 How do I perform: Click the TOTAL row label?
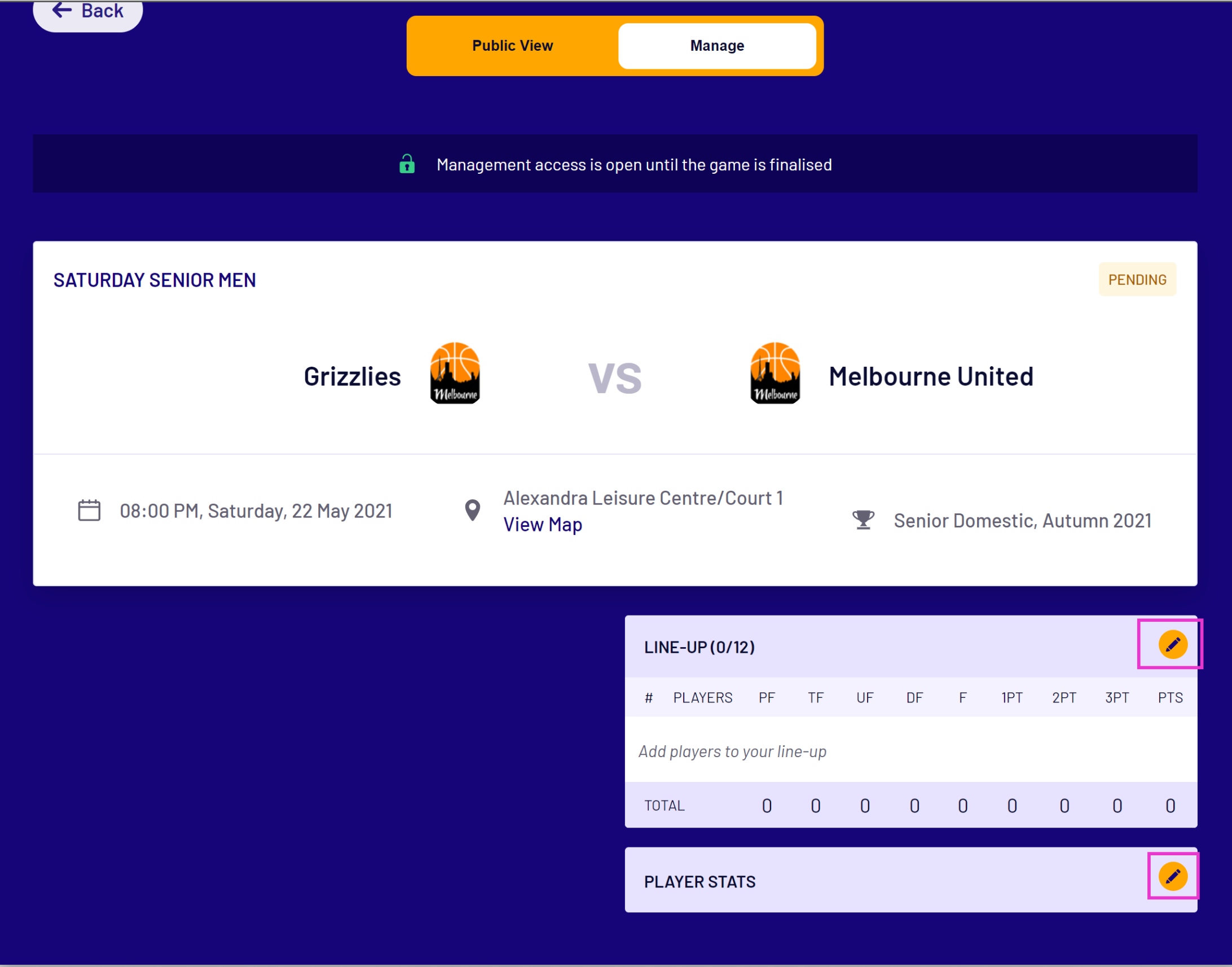[664, 806]
